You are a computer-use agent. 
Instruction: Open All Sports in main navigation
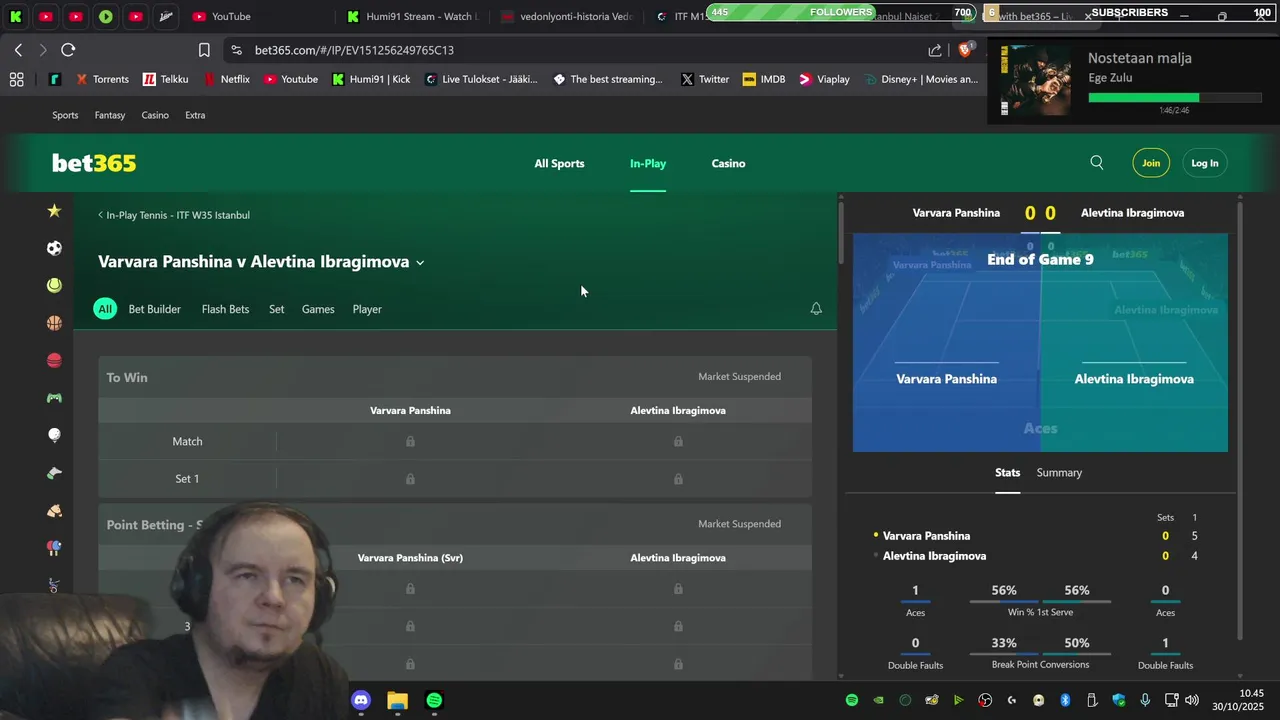point(559,163)
